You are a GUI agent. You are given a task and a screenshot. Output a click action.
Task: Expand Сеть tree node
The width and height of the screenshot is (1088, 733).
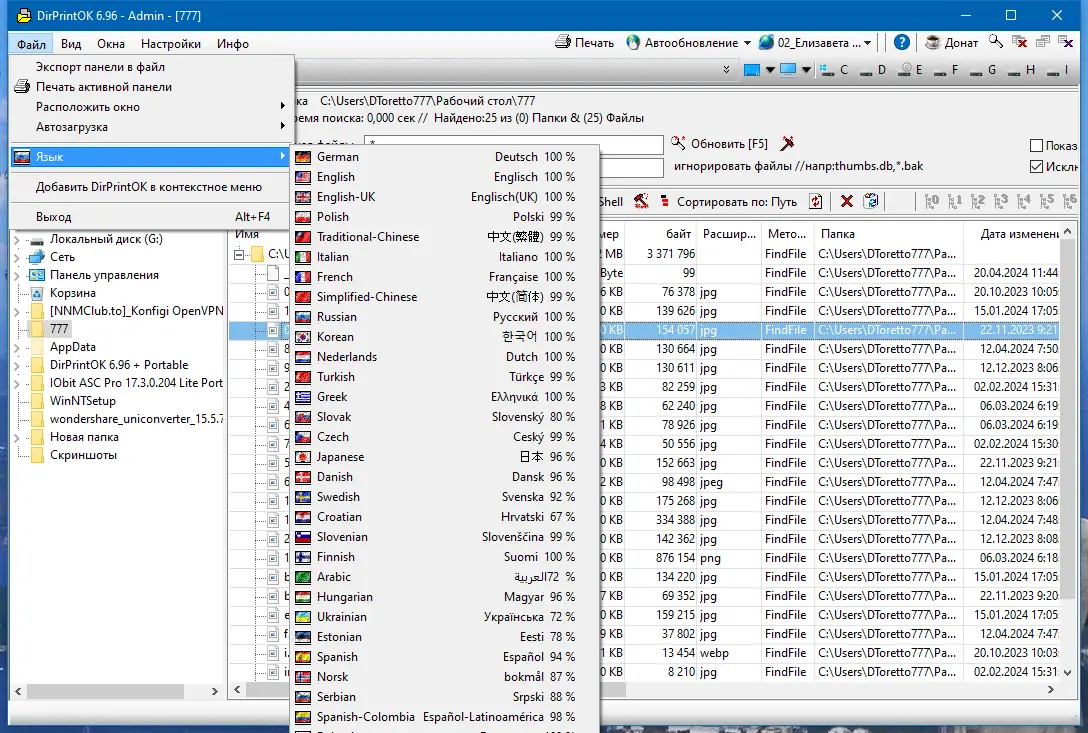tap(17, 258)
